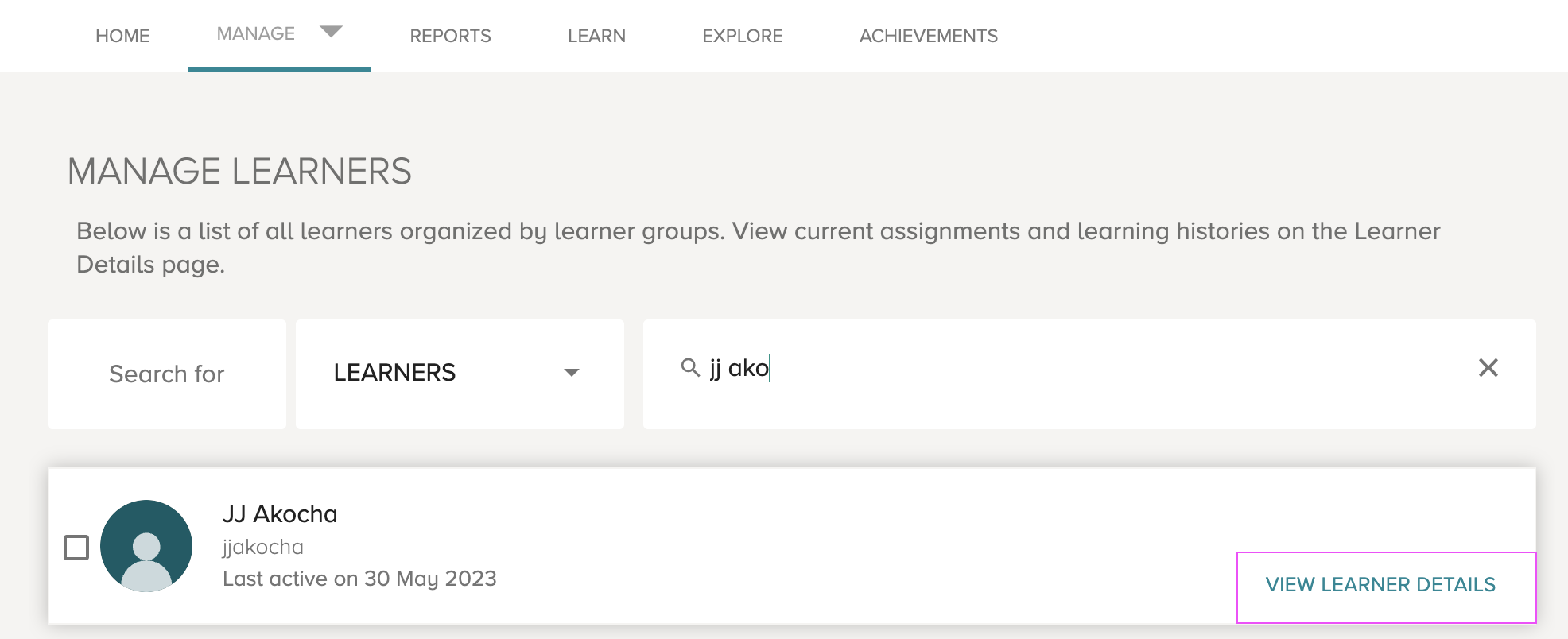Navigate to the EXPLORE tab
Viewport: 1568px width, 639px height.
(742, 36)
